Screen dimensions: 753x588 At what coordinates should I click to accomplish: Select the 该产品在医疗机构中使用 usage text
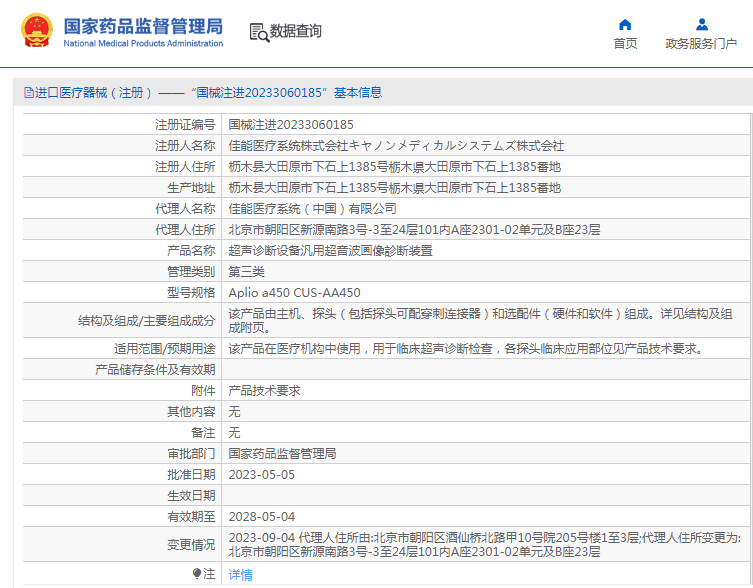click(466, 349)
